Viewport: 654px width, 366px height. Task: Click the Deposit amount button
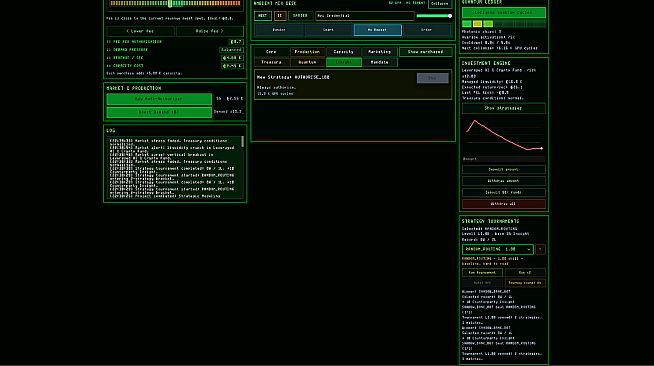(x=503, y=170)
